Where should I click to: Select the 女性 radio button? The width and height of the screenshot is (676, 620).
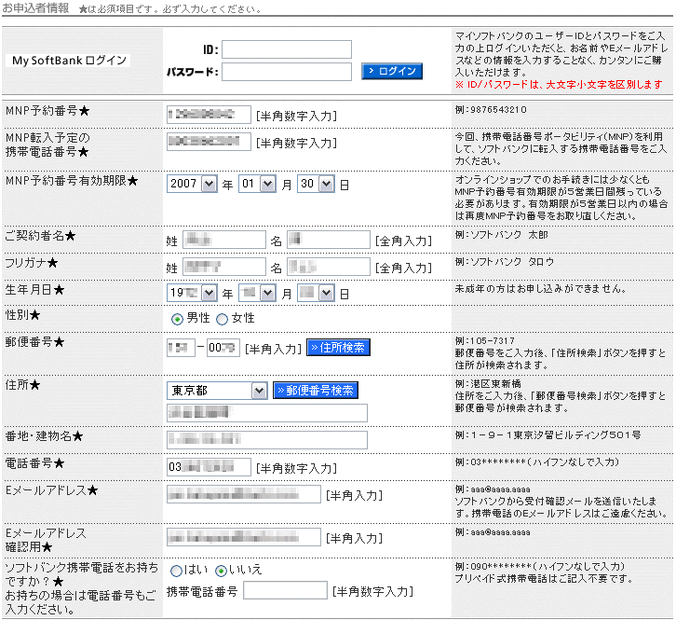point(222,319)
